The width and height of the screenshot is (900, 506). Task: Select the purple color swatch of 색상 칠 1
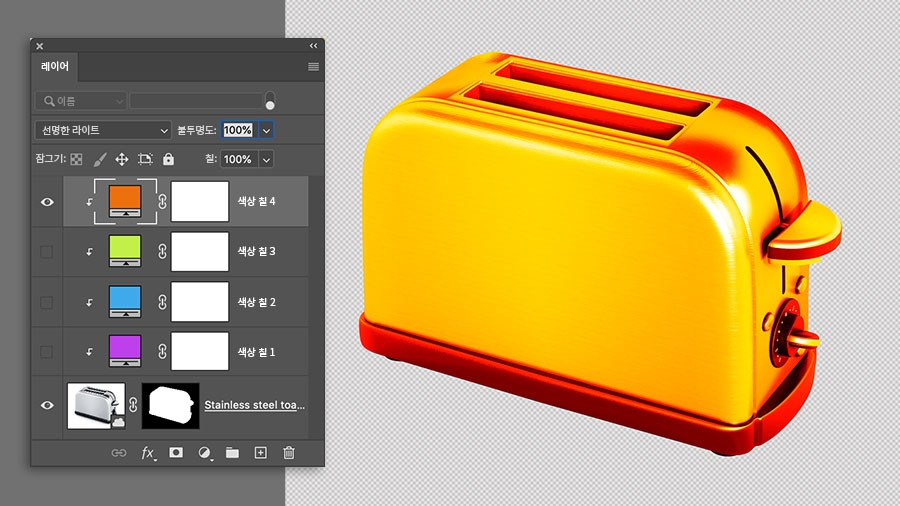(125, 352)
